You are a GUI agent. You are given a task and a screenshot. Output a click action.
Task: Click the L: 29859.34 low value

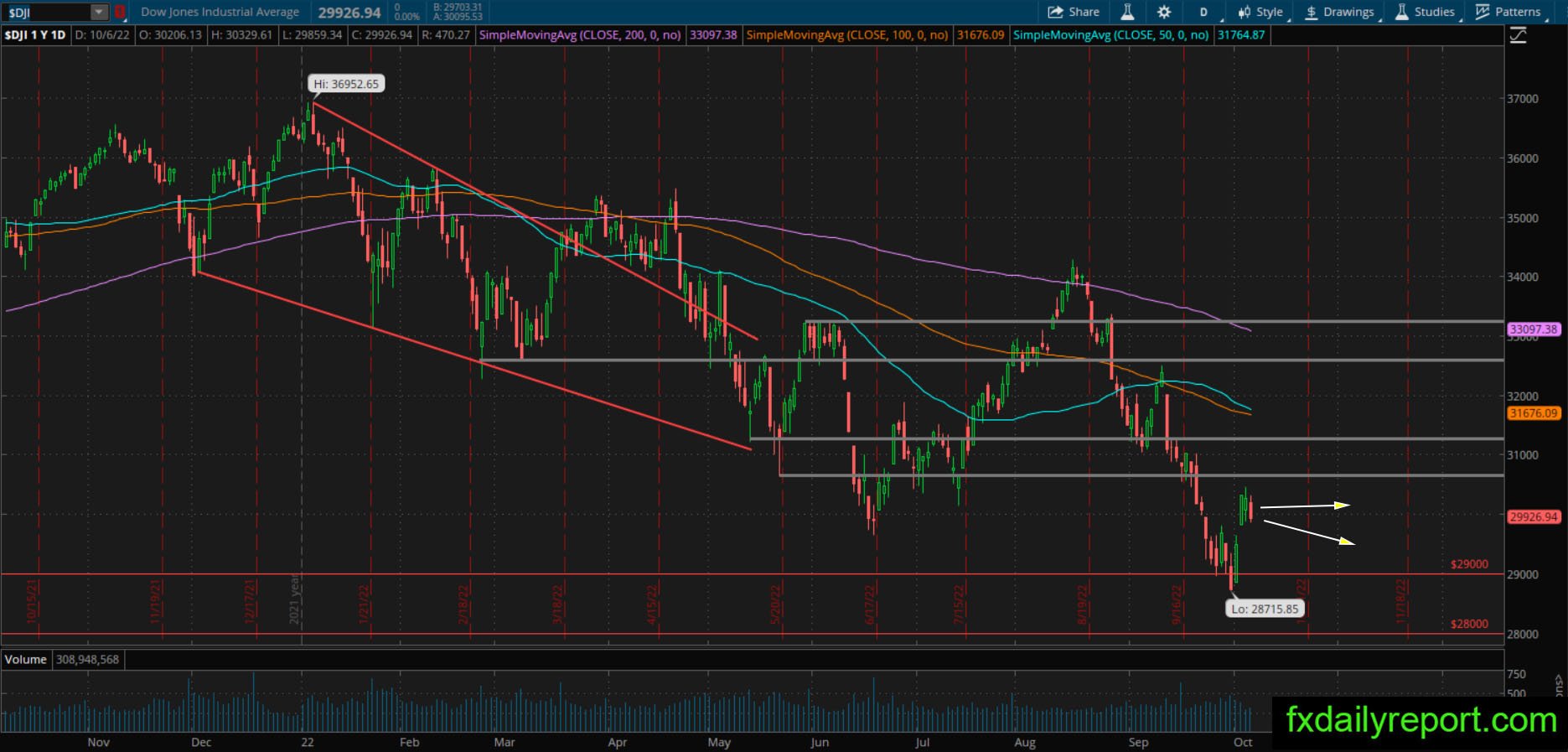pos(311,35)
